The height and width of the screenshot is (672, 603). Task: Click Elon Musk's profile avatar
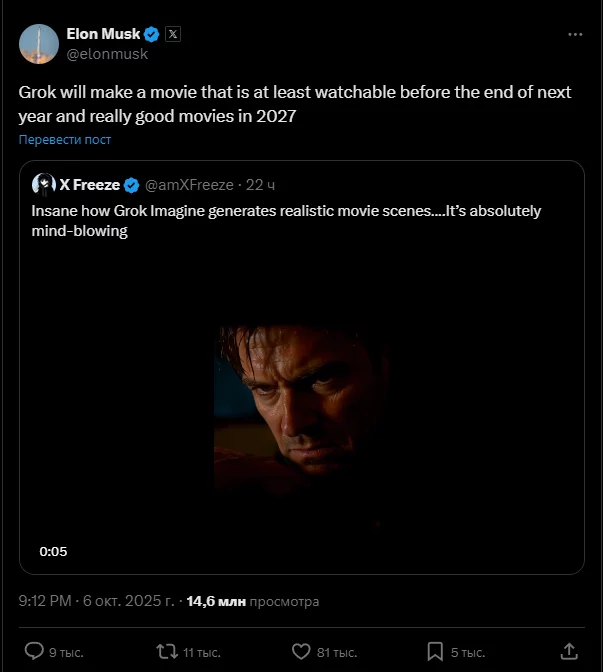tap(38, 41)
